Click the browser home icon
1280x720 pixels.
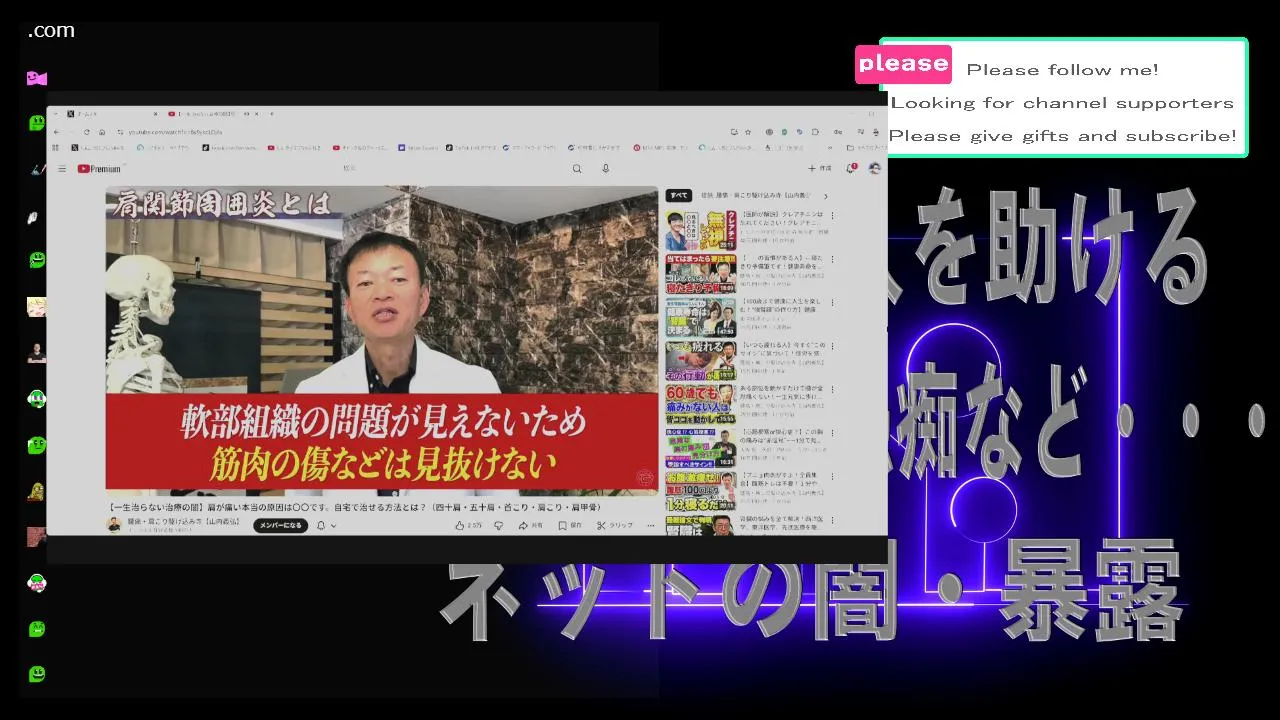tap(101, 132)
